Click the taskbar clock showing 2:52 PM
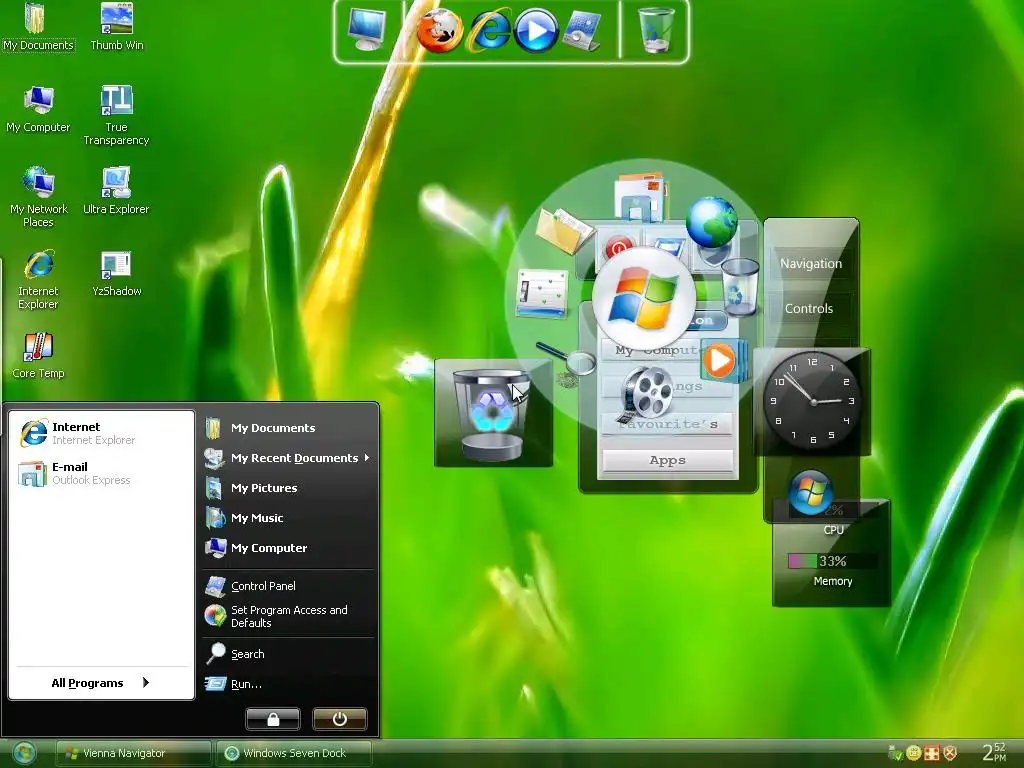Screen dimensions: 1024x768 point(994,752)
